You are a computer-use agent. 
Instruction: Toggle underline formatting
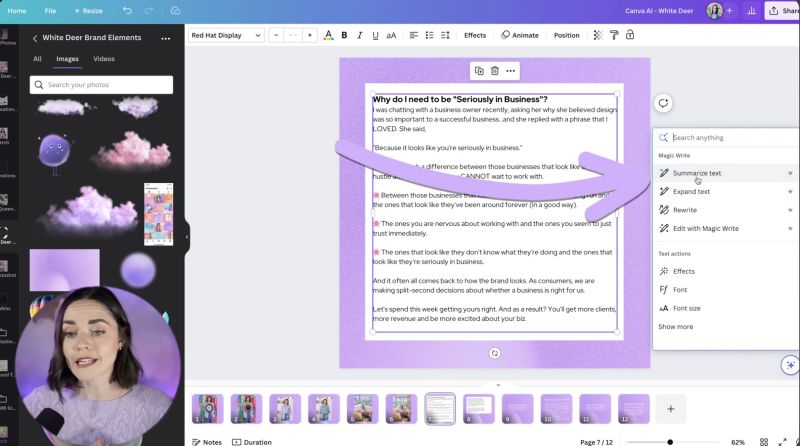click(376, 35)
